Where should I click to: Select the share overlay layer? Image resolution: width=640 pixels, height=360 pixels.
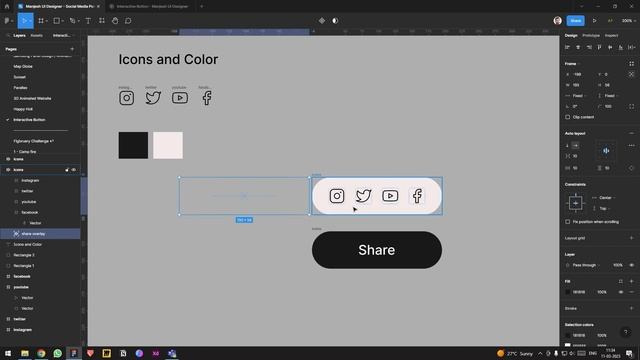coord(40,234)
